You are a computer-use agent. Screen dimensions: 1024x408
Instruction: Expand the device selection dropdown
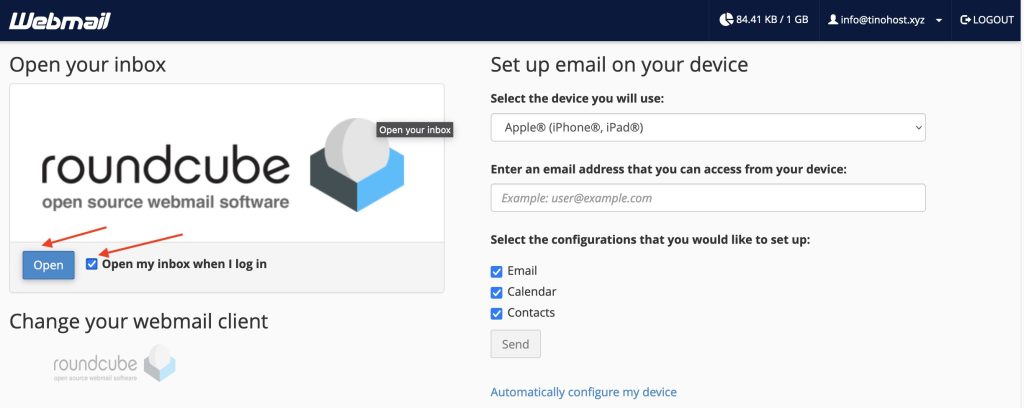tap(708, 128)
